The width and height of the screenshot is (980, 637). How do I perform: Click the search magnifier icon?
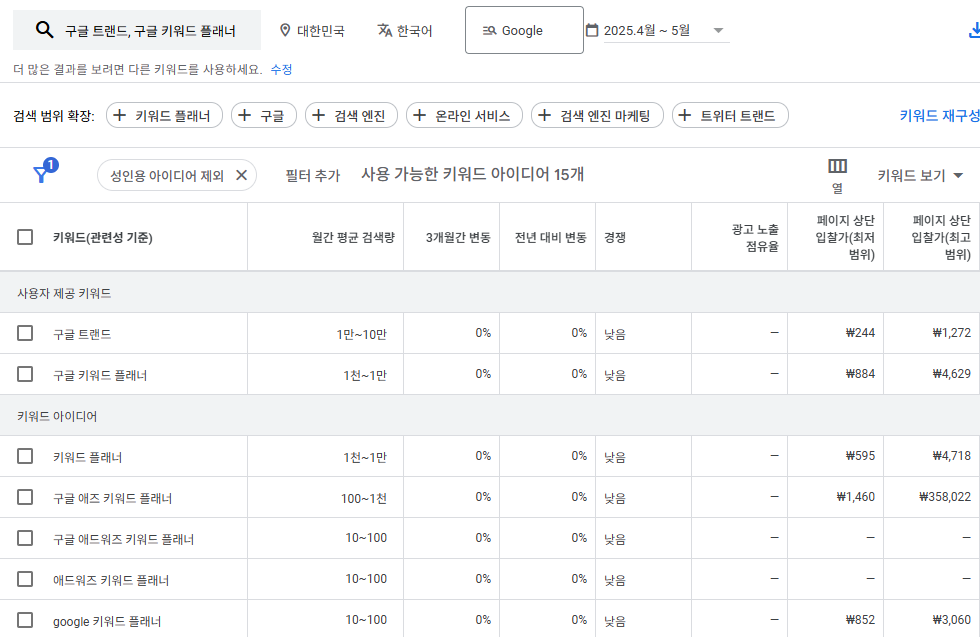[44, 30]
